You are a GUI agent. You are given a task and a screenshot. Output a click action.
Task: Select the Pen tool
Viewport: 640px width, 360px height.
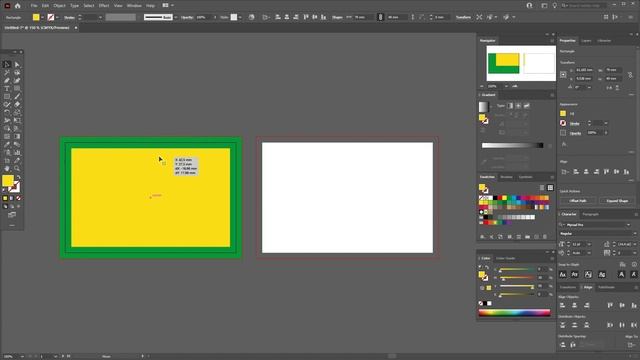(x=7, y=80)
